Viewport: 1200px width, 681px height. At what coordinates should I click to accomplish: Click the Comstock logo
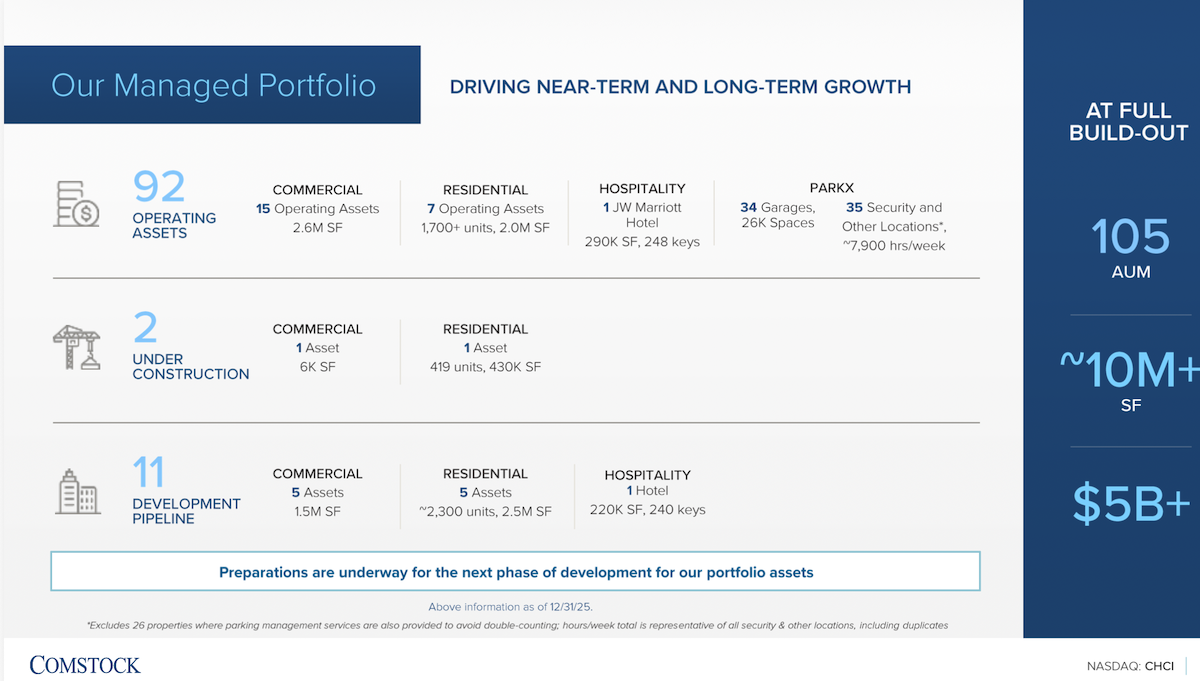[x=85, y=665]
